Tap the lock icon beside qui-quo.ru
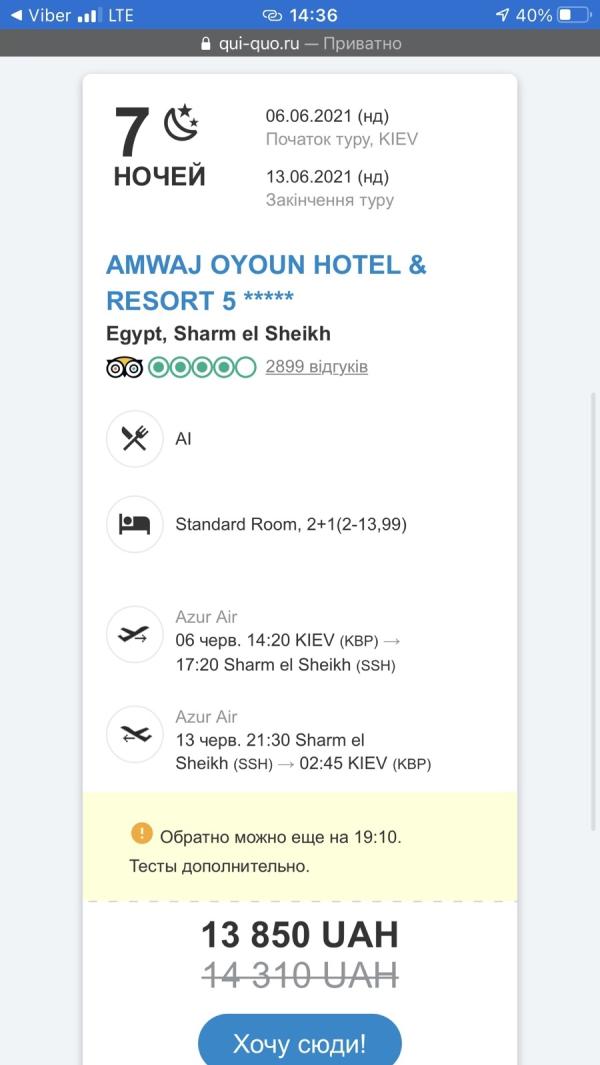600x1065 pixels. (207, 44)
